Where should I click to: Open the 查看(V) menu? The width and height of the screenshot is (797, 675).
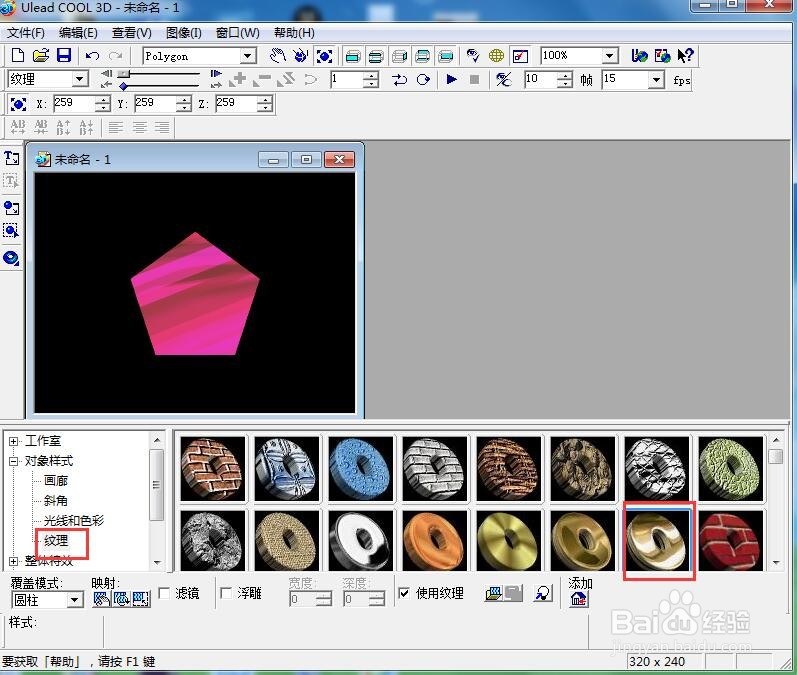pos(132,33)
